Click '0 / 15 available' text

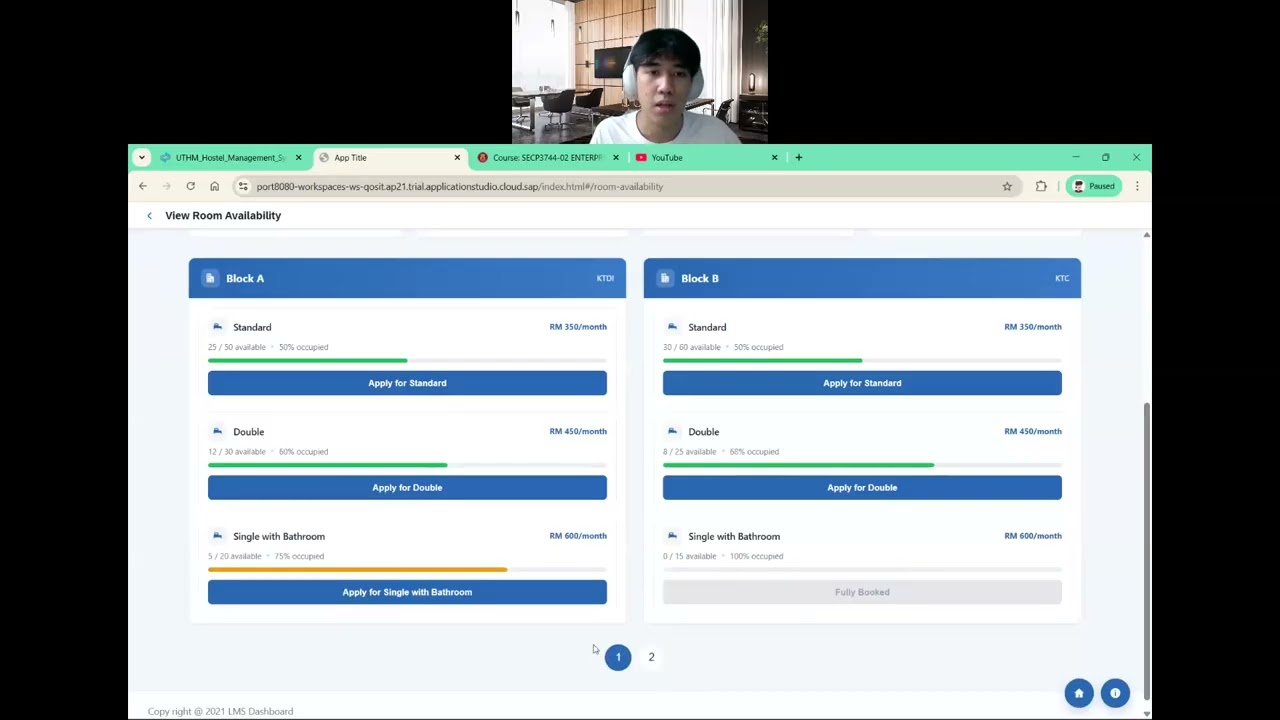[x=689, y=556]
